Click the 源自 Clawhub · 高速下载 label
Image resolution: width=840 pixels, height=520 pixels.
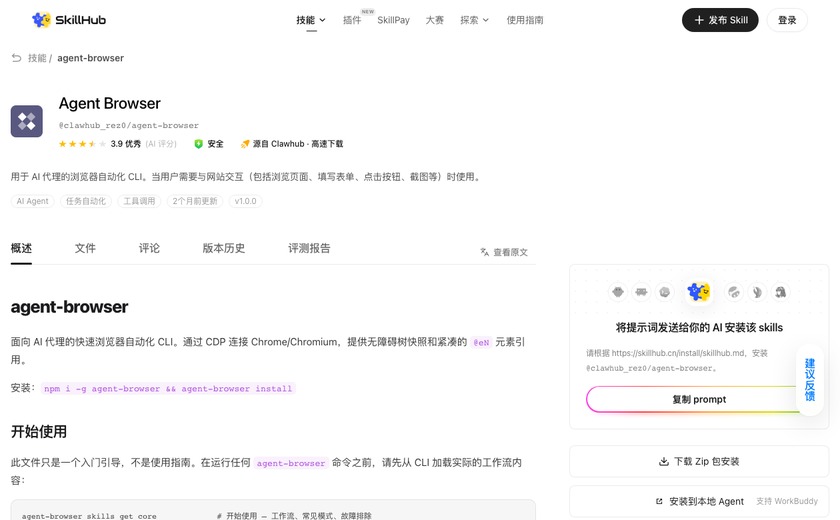298,144
